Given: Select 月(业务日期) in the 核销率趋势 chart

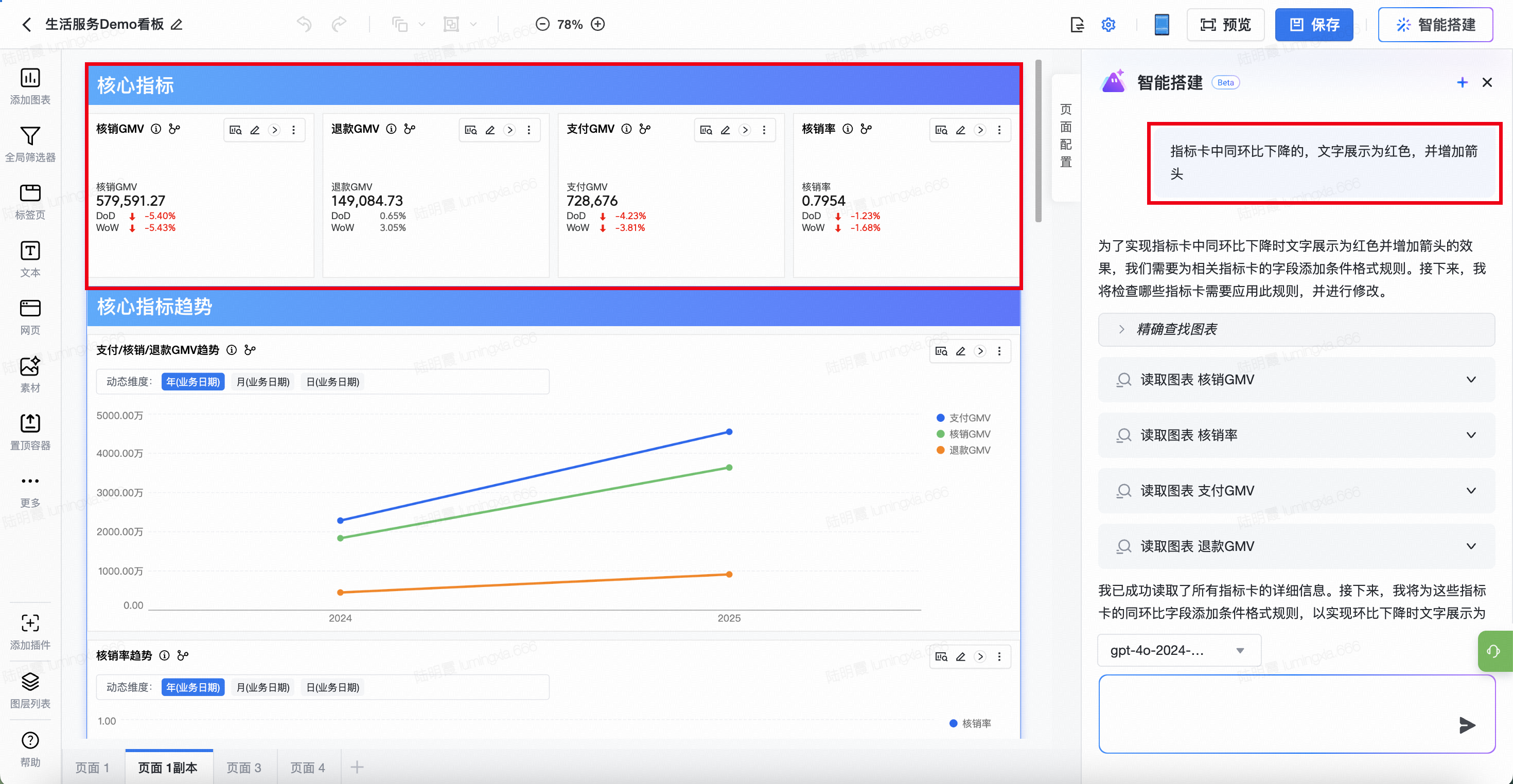Looking at the screenshot, I should click(262, 687).
